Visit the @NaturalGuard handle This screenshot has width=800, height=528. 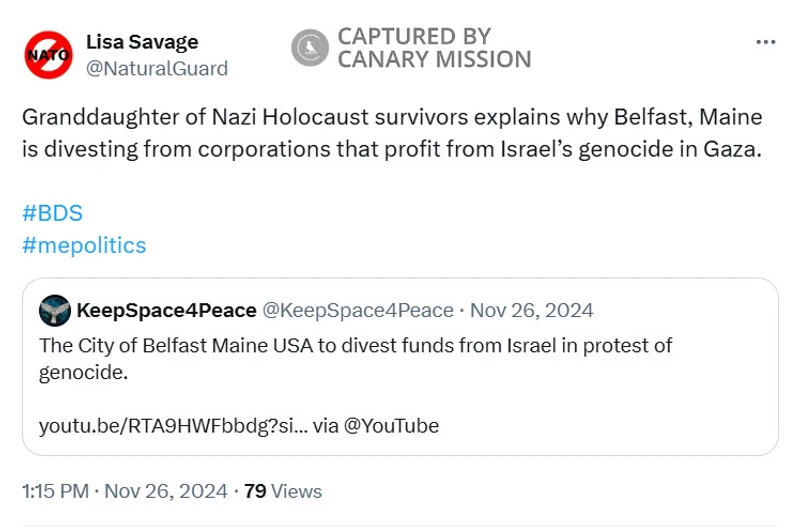157,68
